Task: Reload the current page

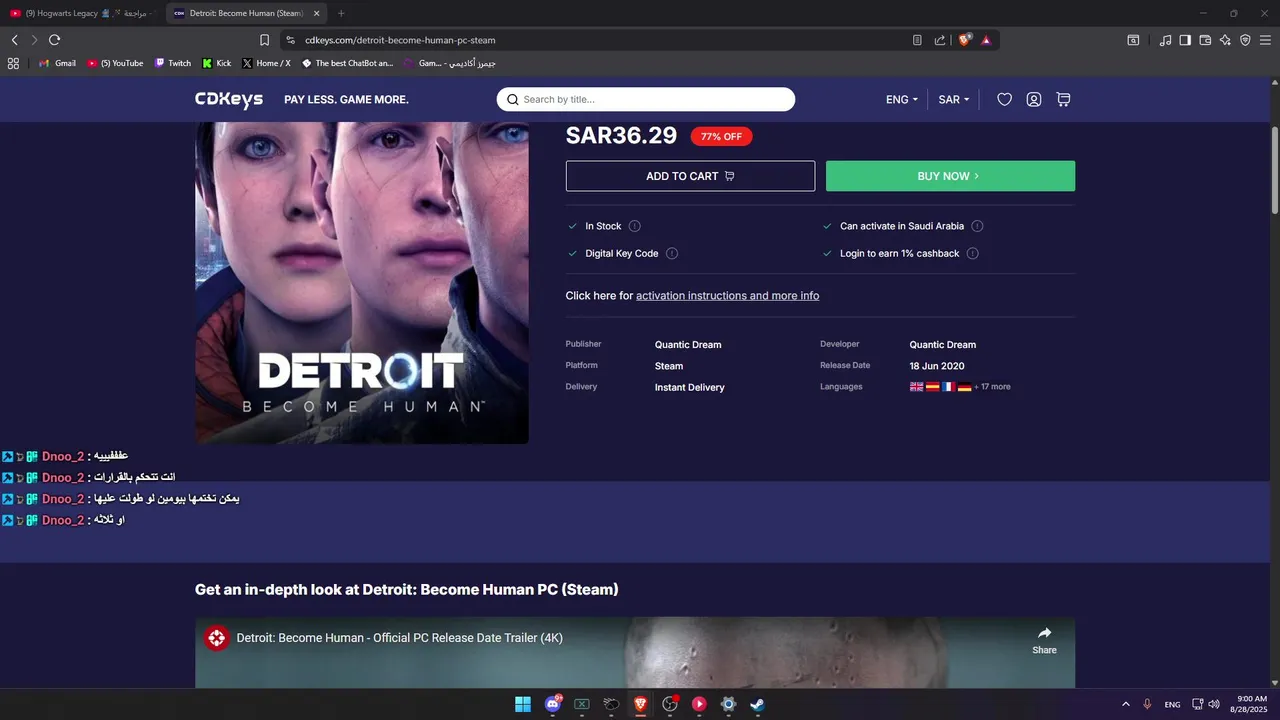Action: point(54,40)
